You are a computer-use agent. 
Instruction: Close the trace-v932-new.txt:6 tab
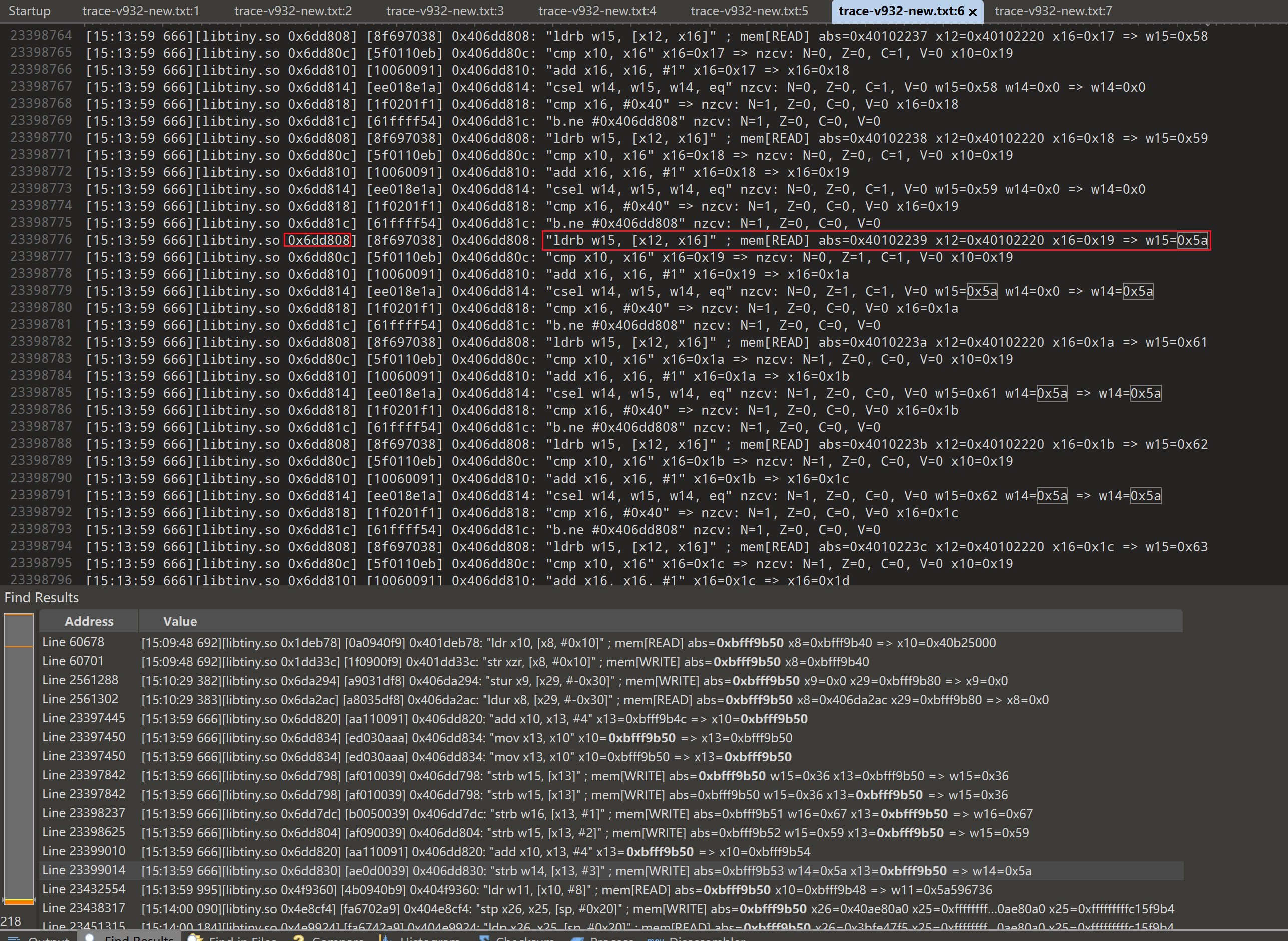pyautogui.click(x=973, y=12)
